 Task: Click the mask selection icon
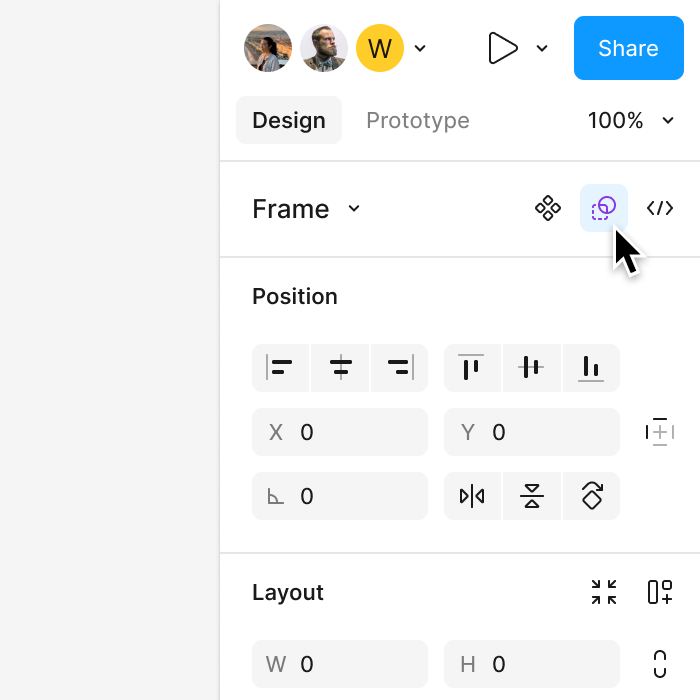[x=604, y=208]
